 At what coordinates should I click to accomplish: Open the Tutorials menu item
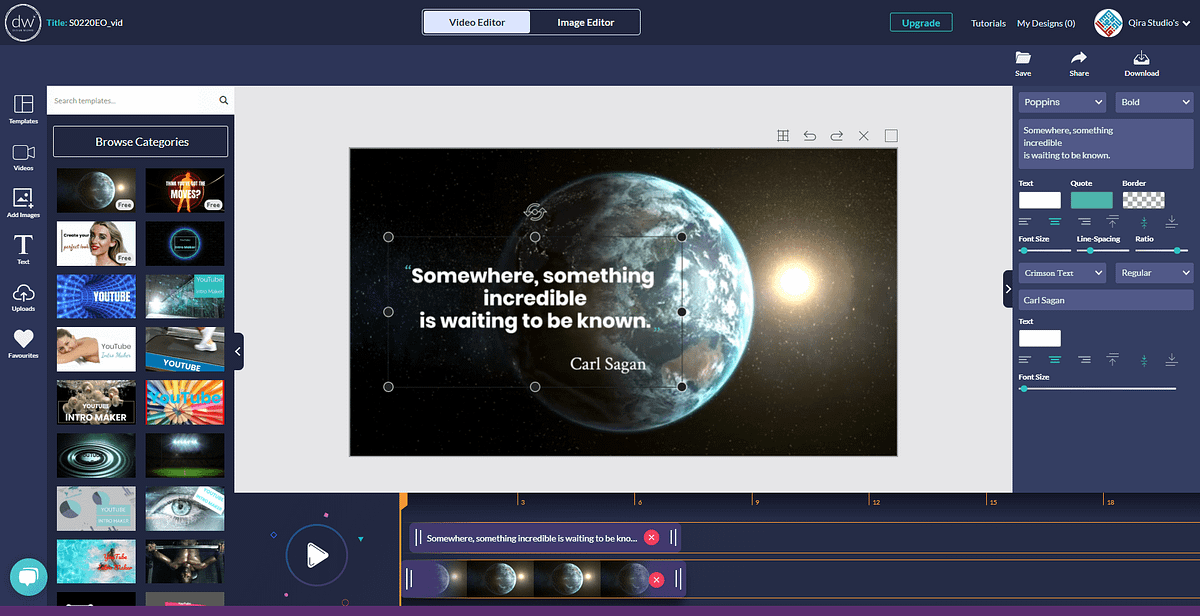coord(988,23)
